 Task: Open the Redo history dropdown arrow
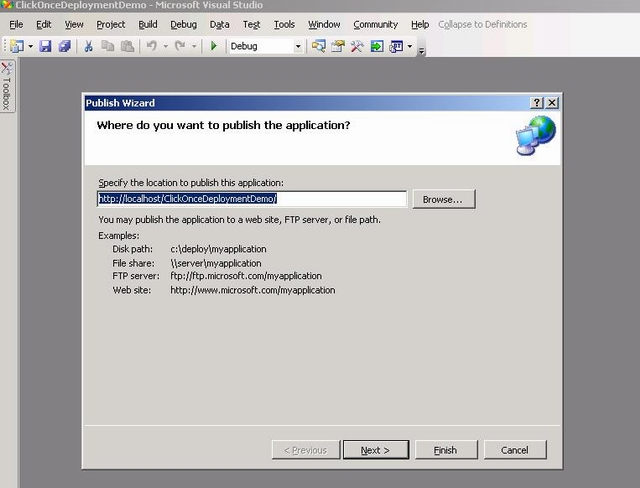tap(194, 47)
